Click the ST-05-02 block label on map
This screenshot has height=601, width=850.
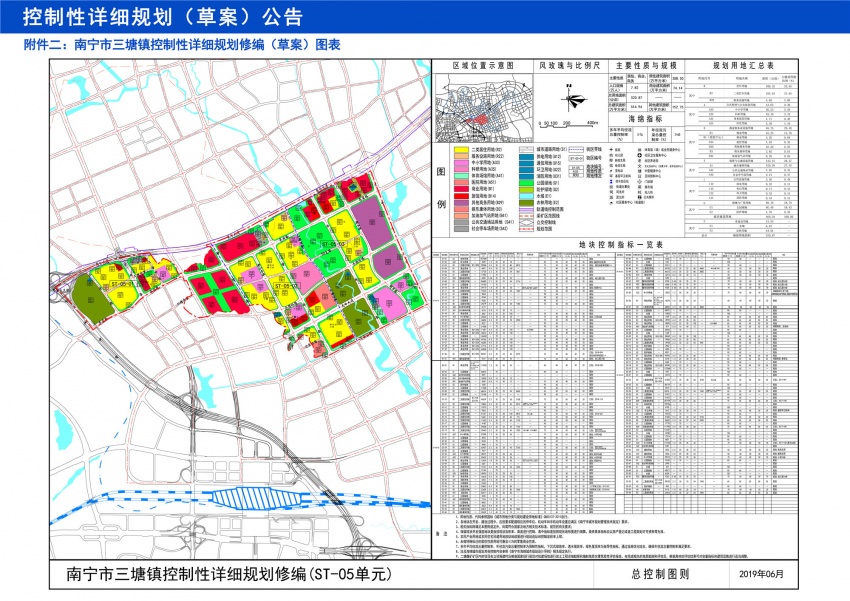tap(286, 286)
